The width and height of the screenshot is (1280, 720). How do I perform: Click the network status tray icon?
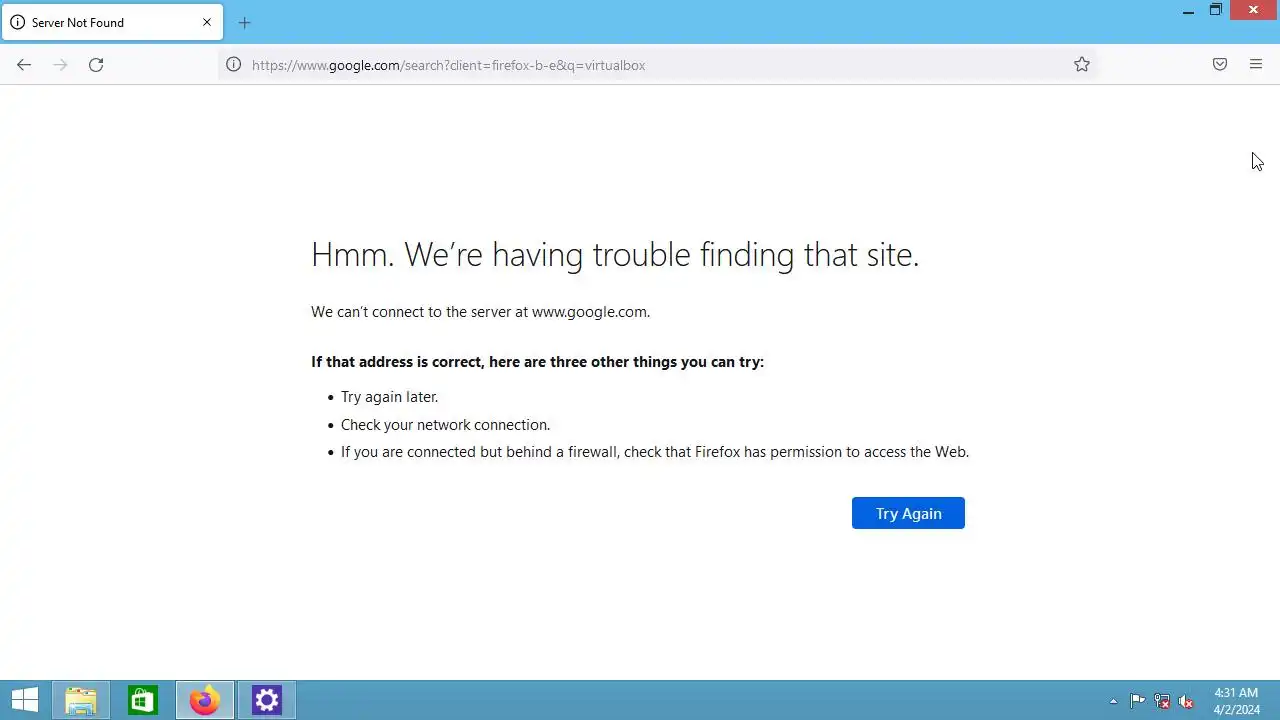[x=1162, y=701]
